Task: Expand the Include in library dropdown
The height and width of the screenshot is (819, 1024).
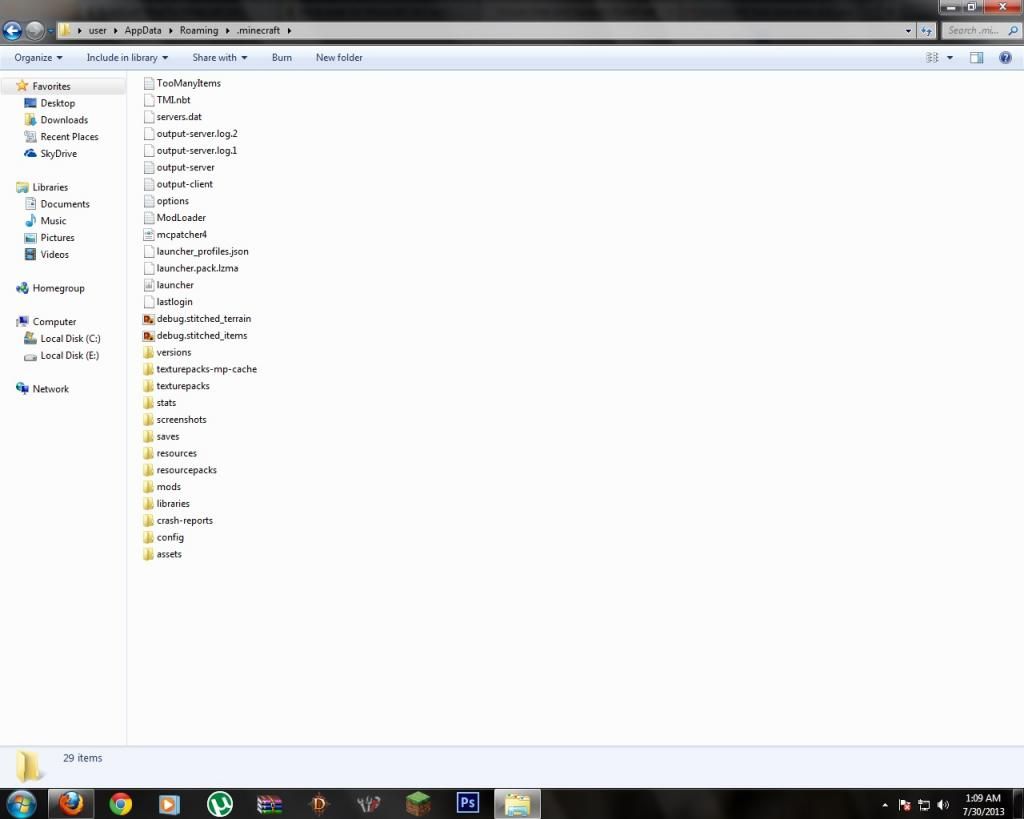Action: pyautogui.click(x=127, y=58)
